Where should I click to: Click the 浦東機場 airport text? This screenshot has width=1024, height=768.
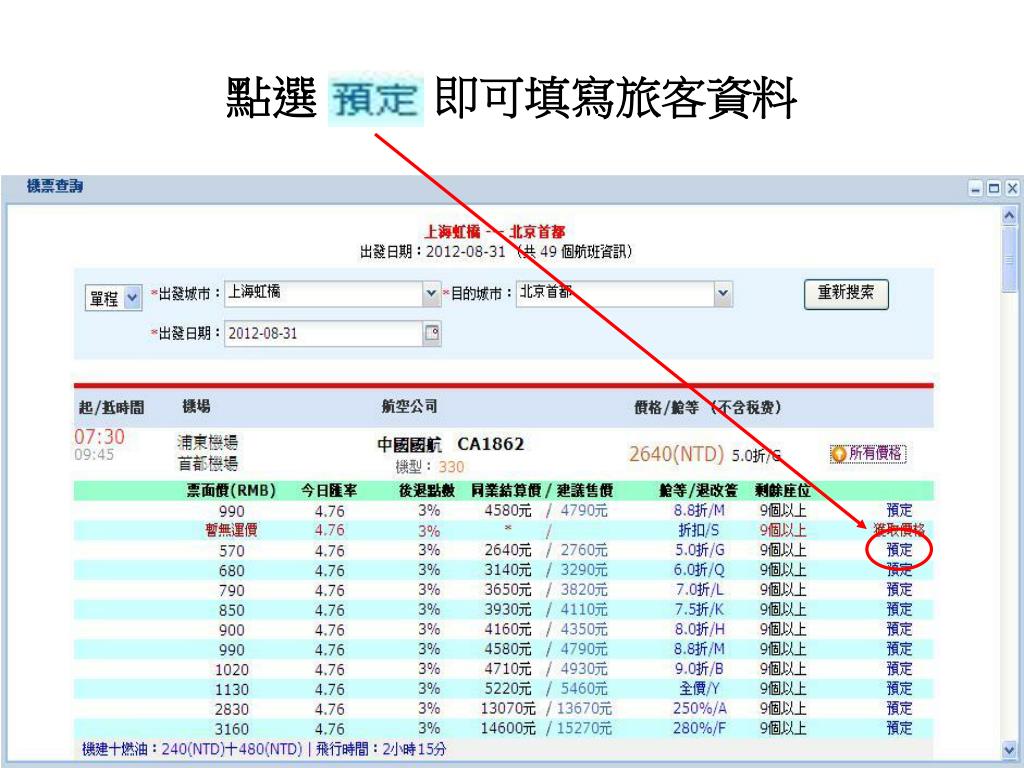(208, 442)
